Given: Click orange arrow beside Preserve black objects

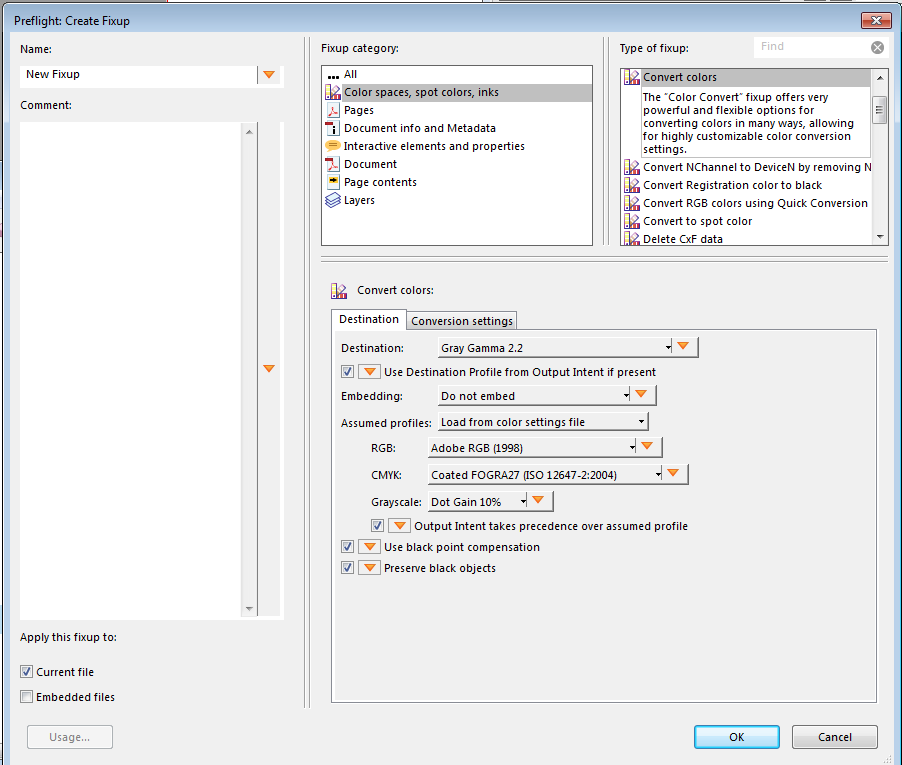Looking at the screenshot, I should [x=369, y=568].
